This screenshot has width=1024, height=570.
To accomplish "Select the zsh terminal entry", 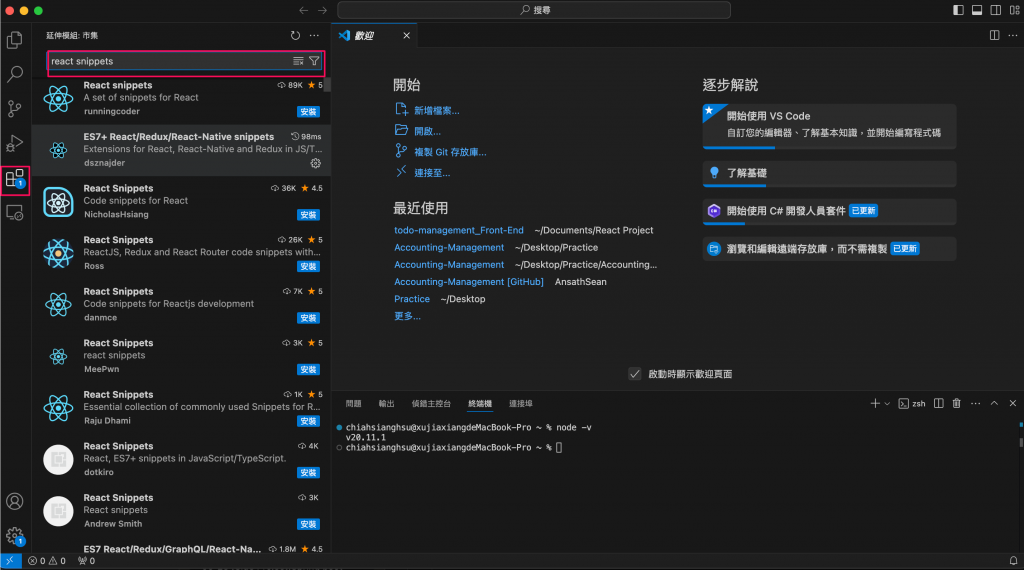I will [912, 404].
